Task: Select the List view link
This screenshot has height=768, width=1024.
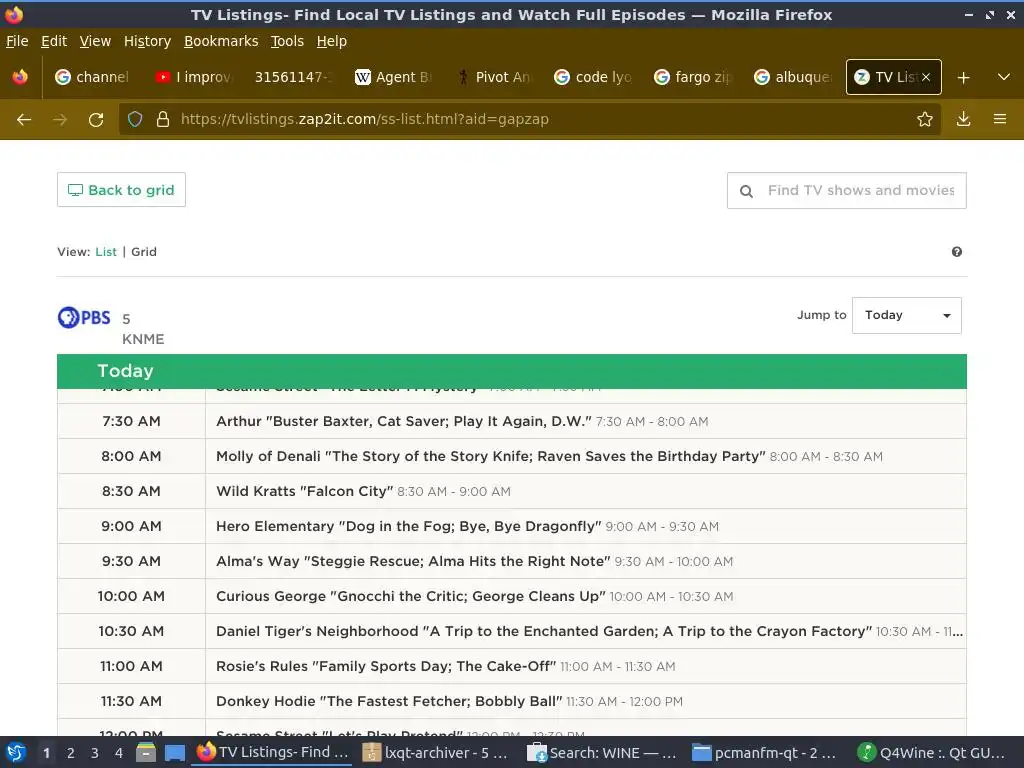Action: pyautogui.click(x=106, y=252)
